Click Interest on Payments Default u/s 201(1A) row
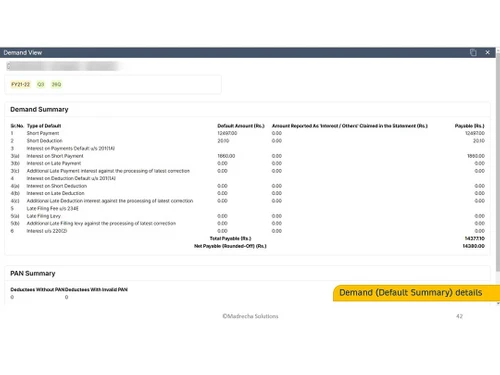 [71, 148]
